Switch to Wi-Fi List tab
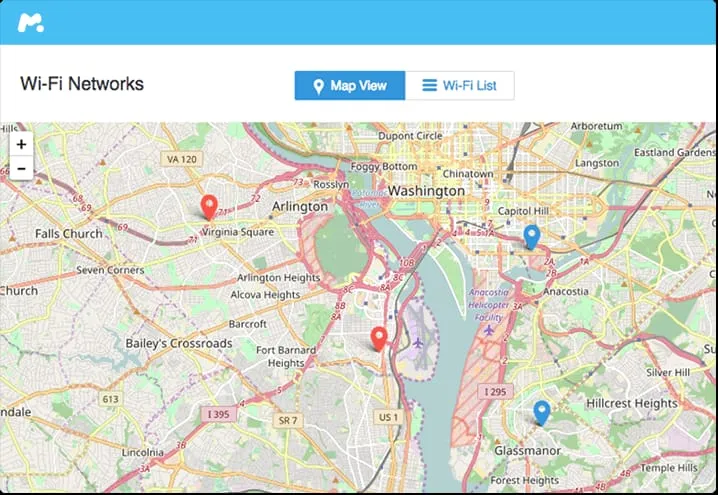Viewport: 718px width, 495px height. (460, 86)
